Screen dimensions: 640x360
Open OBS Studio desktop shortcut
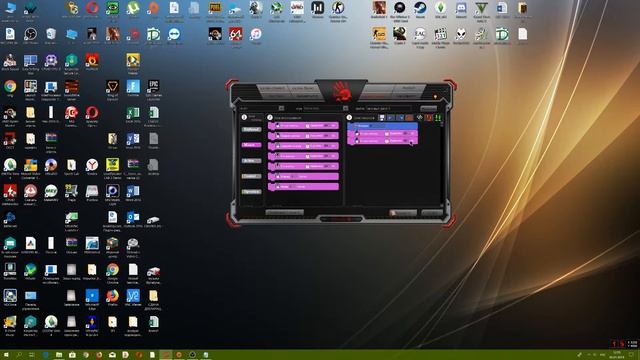[31, 34]
